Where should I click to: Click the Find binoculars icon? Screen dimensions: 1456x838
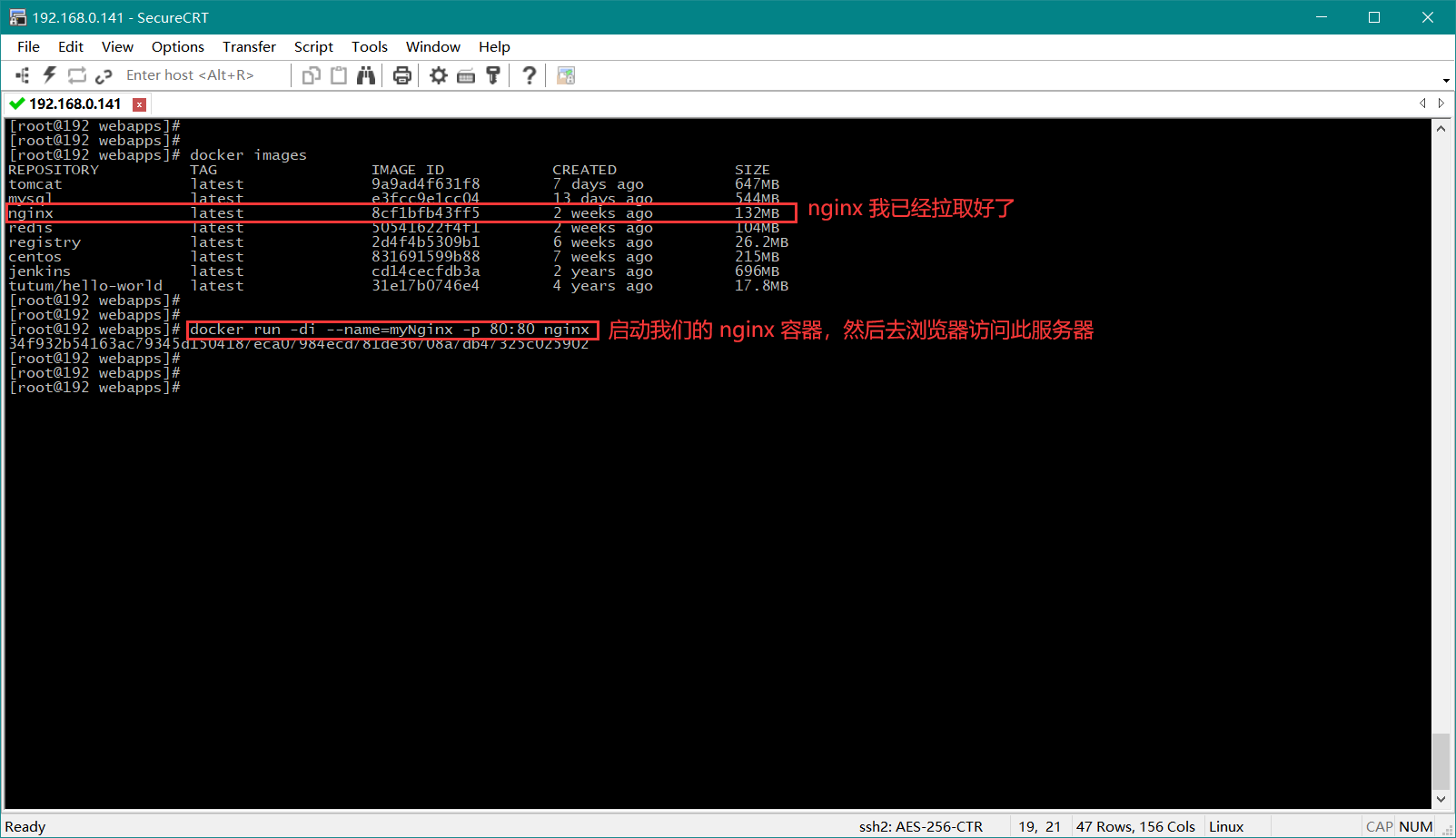click(366, 75)
